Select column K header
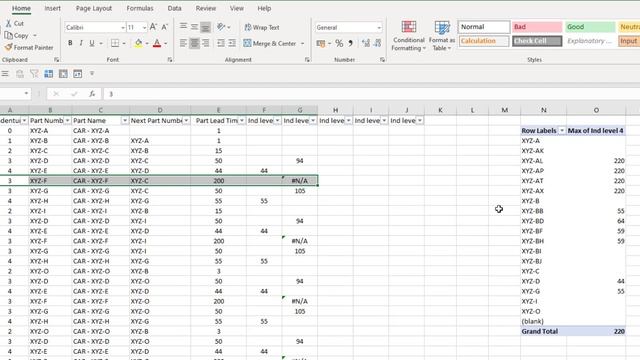The width and height of the screenshot is (640, 360). point(440,110)
